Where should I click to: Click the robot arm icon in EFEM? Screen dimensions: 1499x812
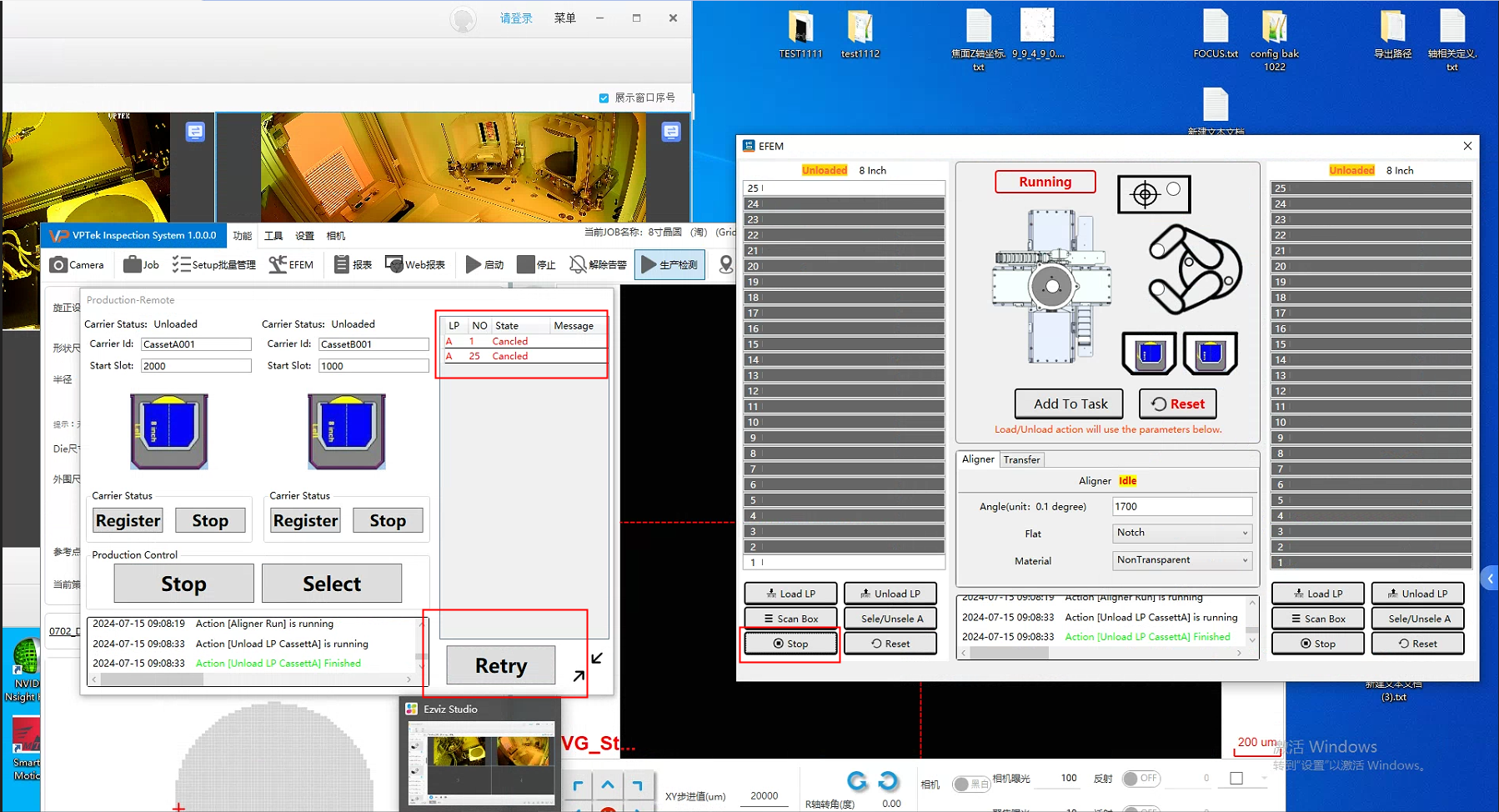pos(1195,269)
